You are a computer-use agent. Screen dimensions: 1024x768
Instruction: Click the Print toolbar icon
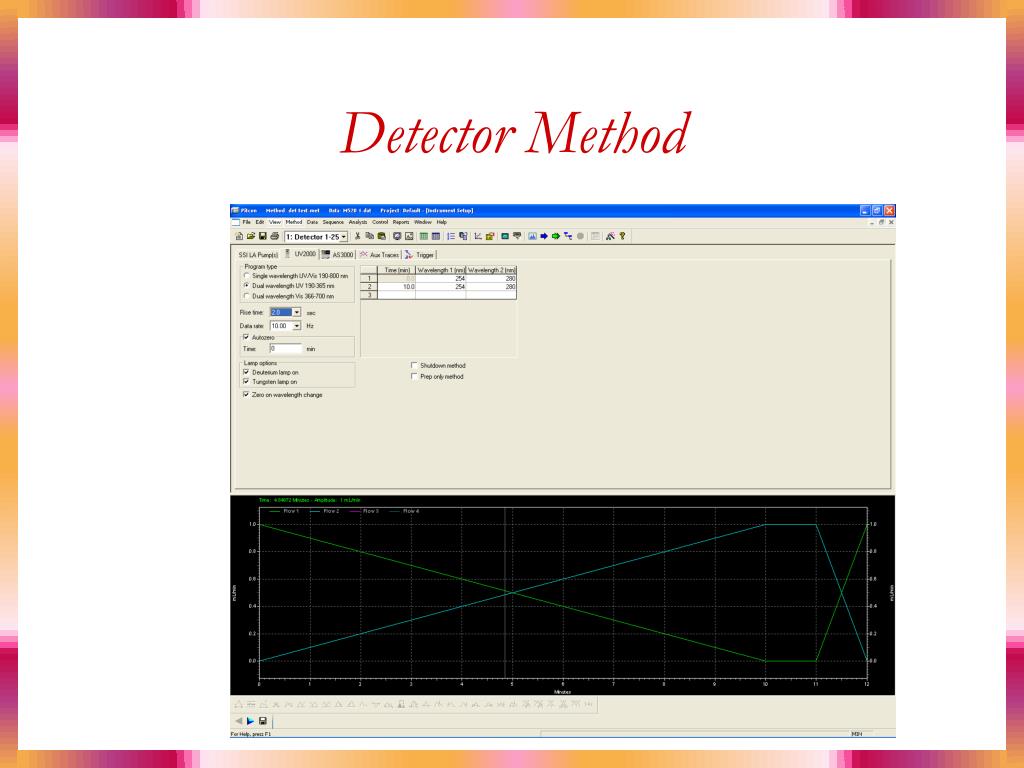click(274, 236)
